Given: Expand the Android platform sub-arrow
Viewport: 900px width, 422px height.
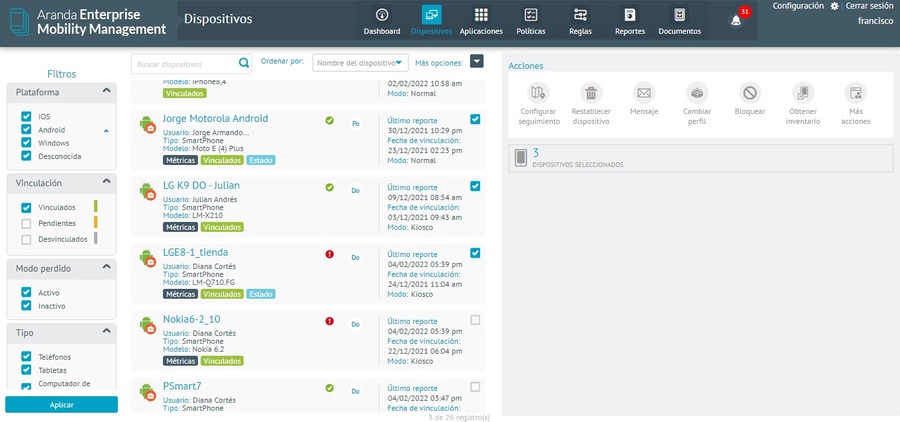Looking at the screenshot, I should (106, 131).
